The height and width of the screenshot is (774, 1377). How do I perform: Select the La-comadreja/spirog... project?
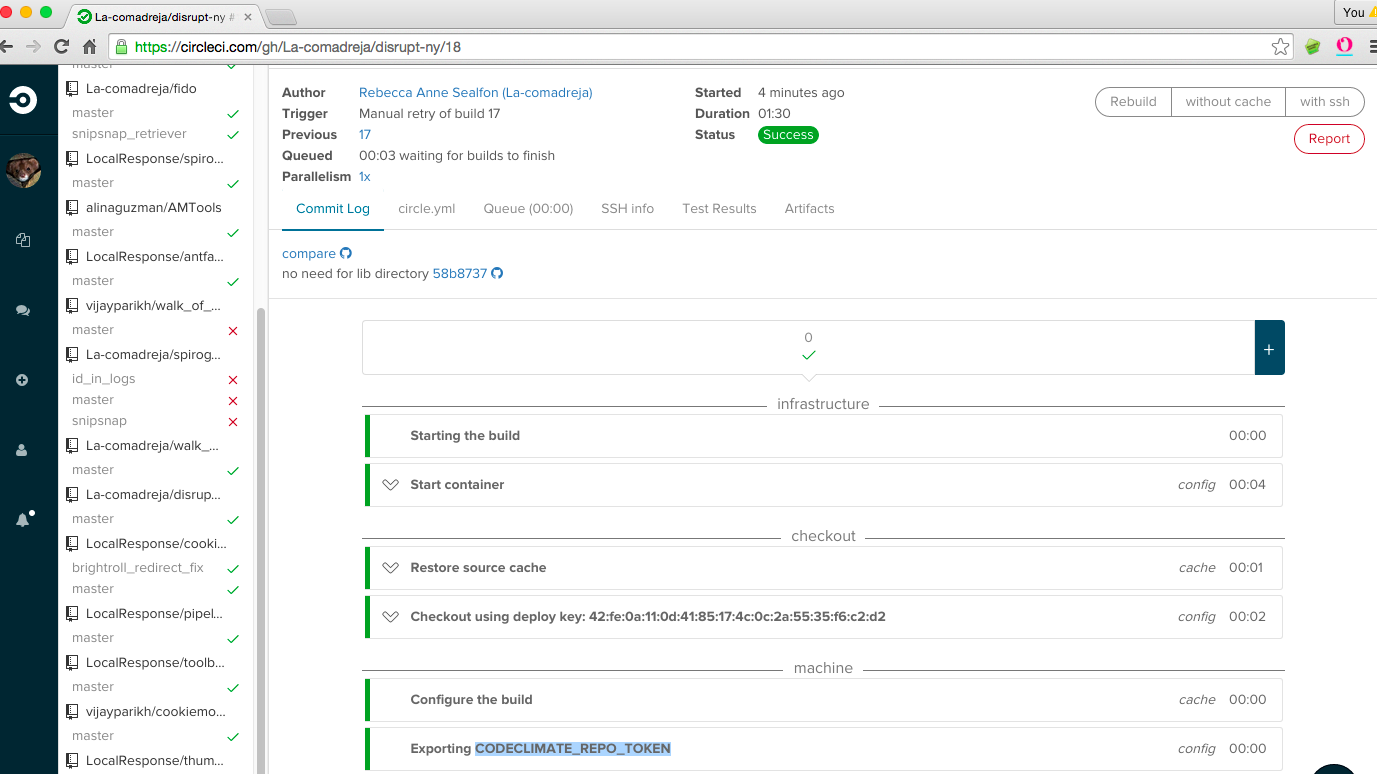(153, 355)
